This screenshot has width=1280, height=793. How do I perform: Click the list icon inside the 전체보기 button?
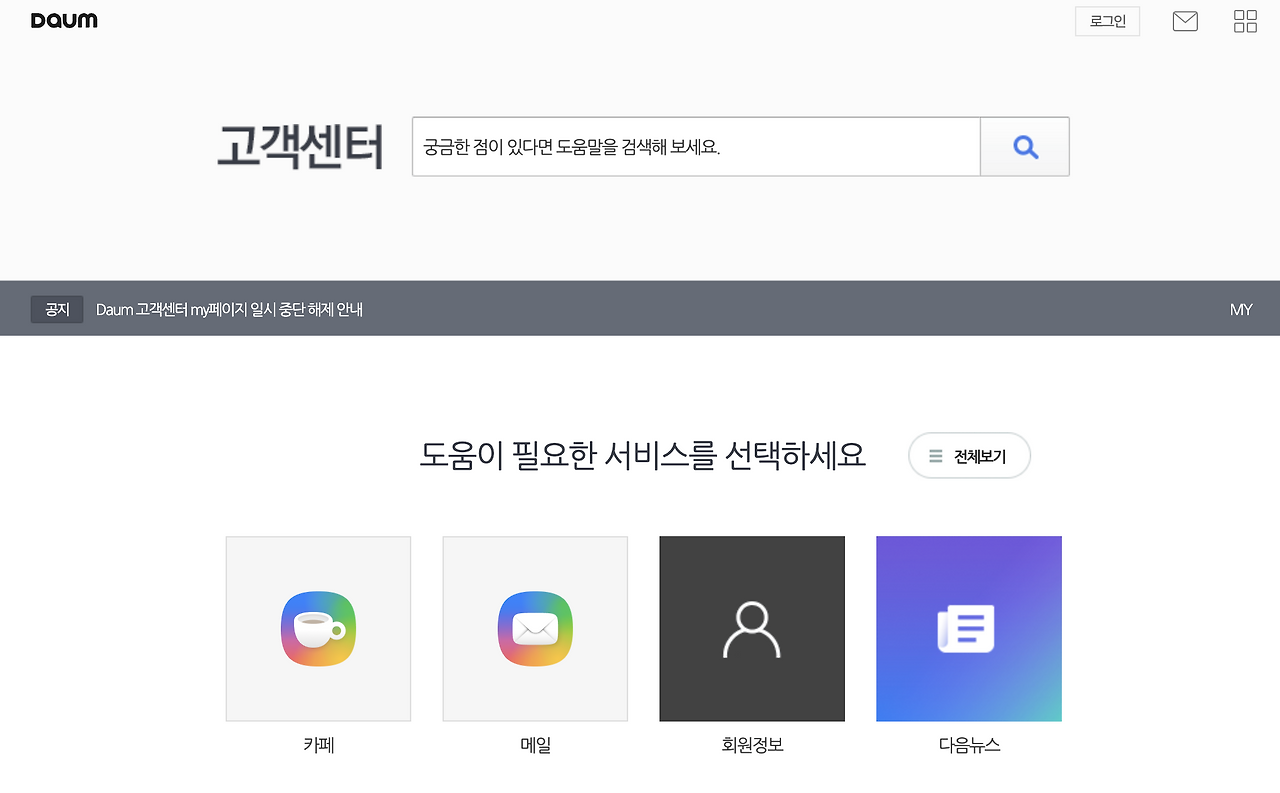point(935,455)
